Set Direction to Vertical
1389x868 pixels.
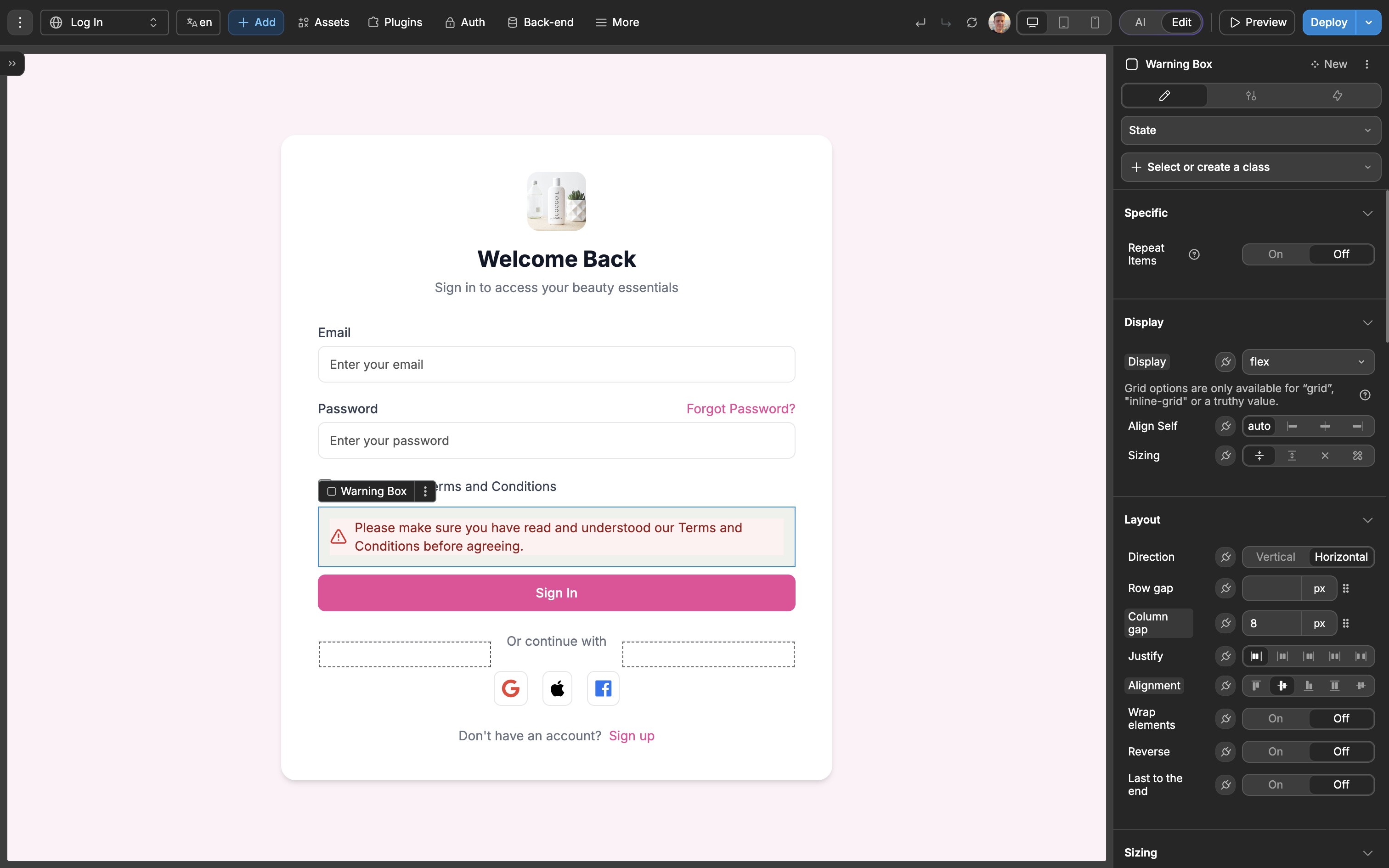click(x=1276, y=557)
